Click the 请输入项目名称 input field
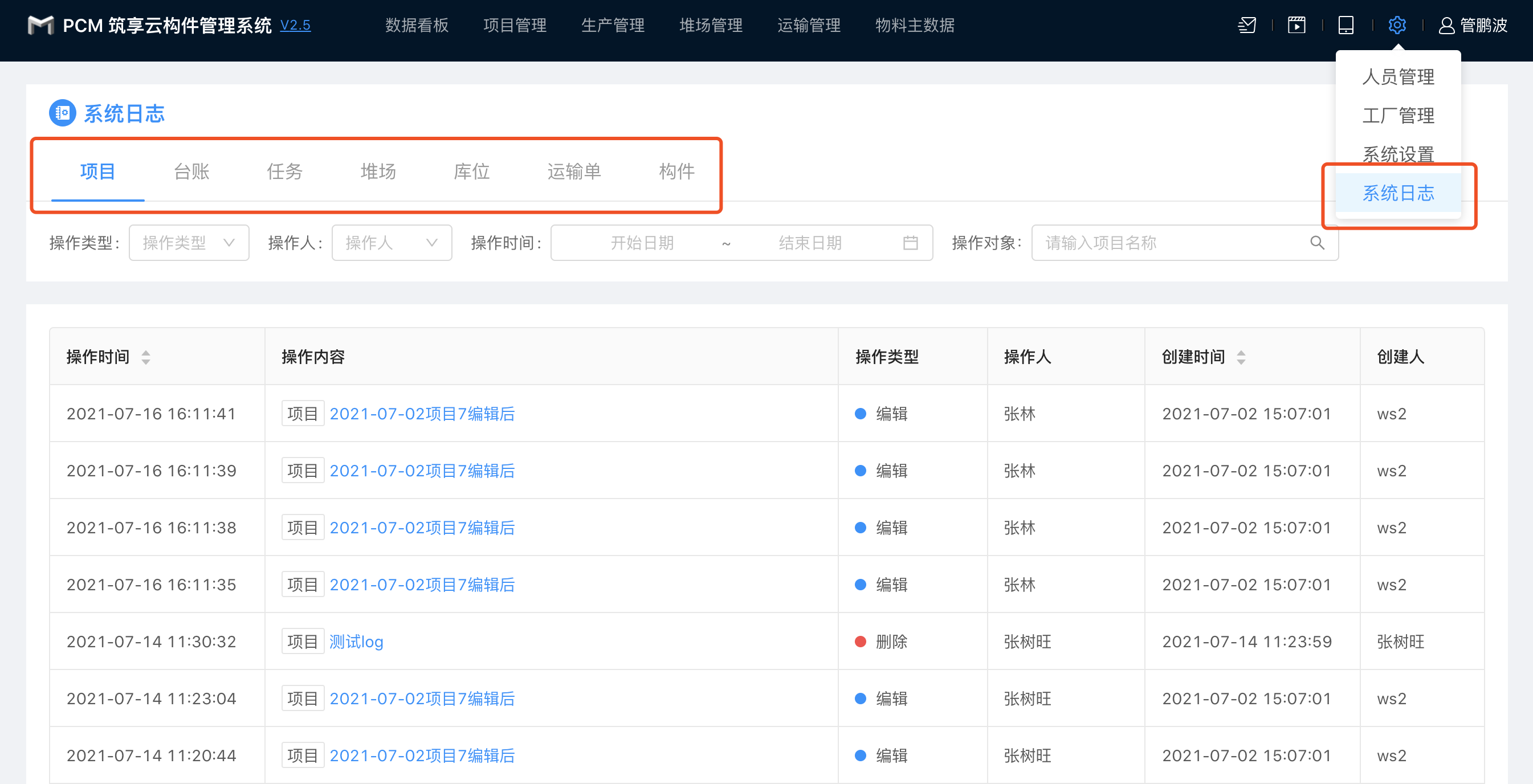The height and width of the screenshot is (784, 1533). (1167, 243)
